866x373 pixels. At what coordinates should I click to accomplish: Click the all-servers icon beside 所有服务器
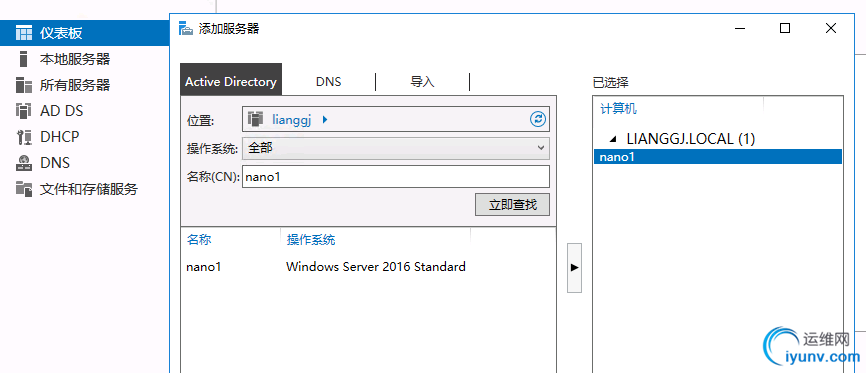coord(24,85)
